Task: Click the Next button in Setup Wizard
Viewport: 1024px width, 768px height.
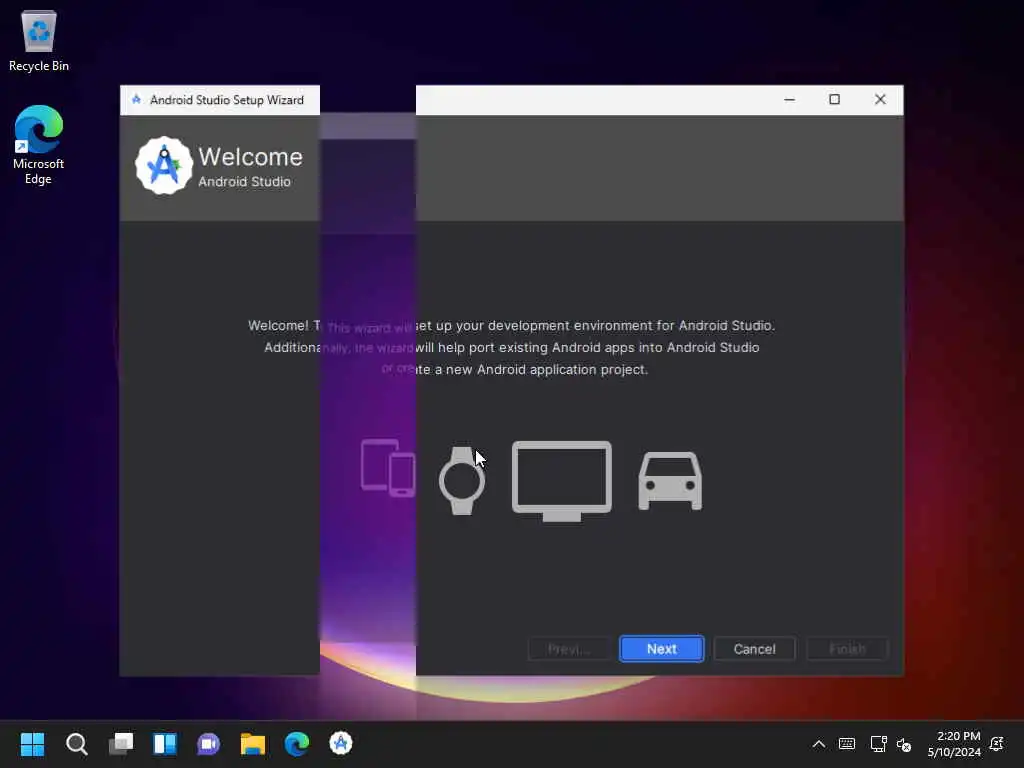Action: (x=661, y=648)
